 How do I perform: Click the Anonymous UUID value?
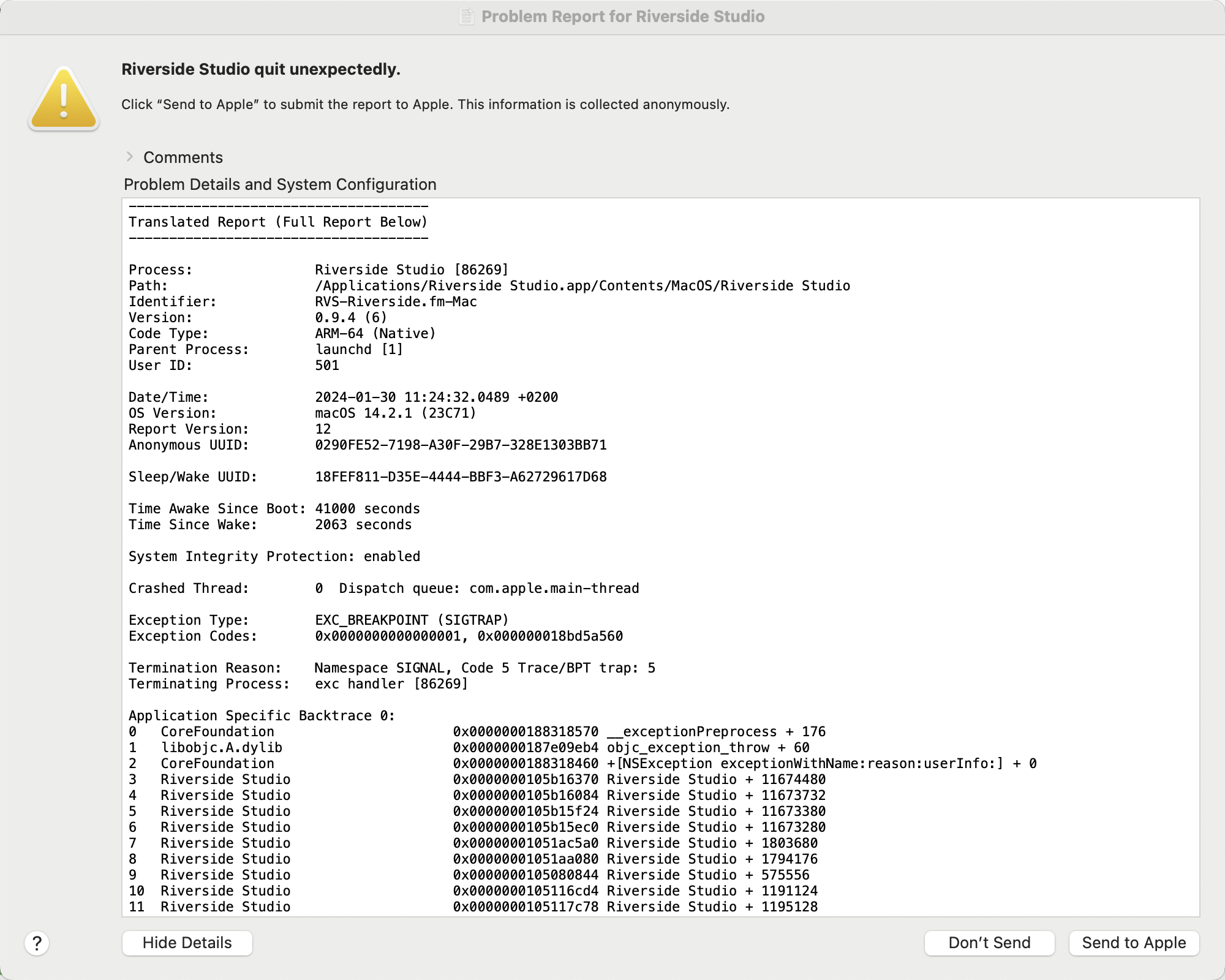tap(461, 445)
